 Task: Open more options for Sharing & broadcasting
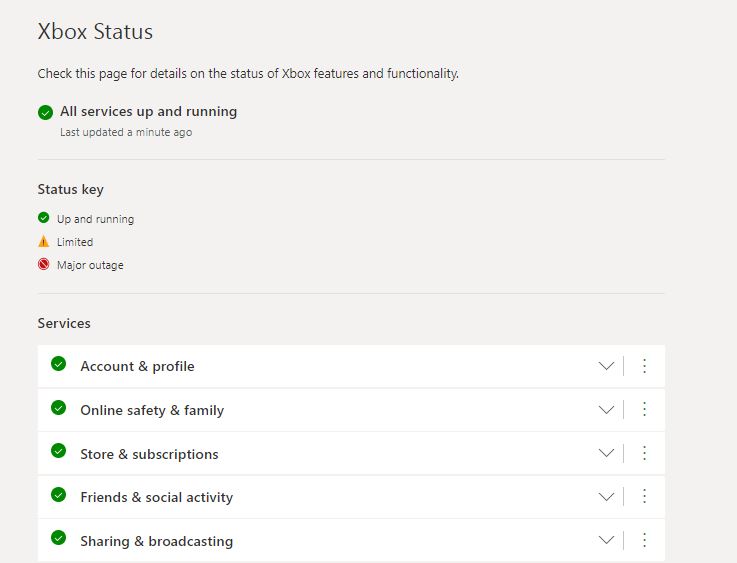pyautogui.click(x=644, y=540)
